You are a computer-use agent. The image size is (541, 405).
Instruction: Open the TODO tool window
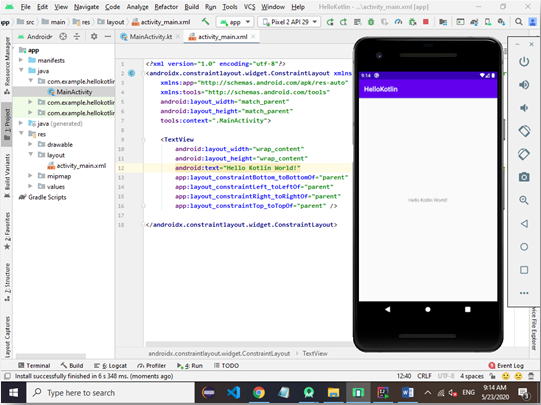226,365
